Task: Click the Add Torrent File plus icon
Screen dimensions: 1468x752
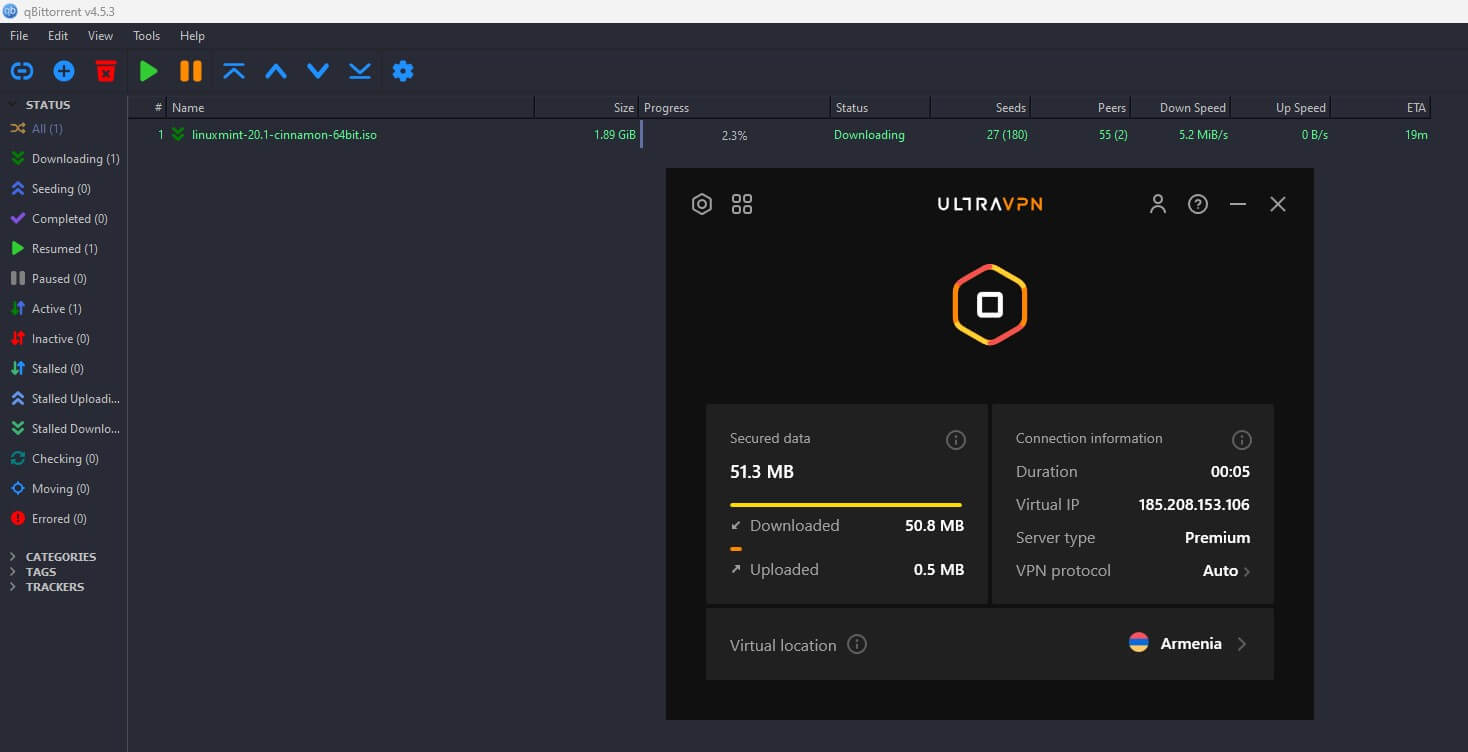Action: pyautogui.click(x=64, y=71)
